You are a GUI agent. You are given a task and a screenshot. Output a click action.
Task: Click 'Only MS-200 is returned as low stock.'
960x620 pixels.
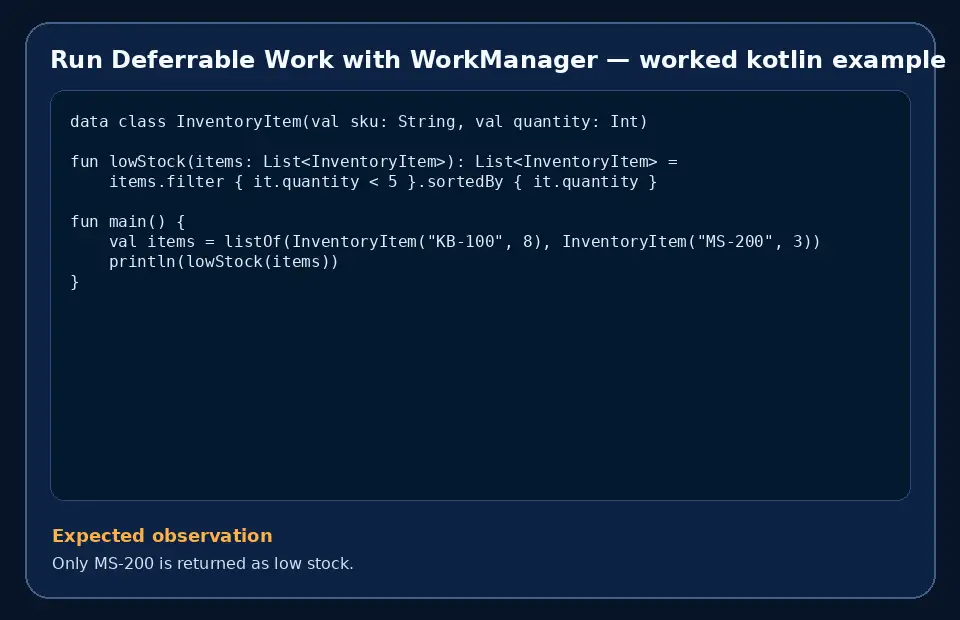[203, 563]
